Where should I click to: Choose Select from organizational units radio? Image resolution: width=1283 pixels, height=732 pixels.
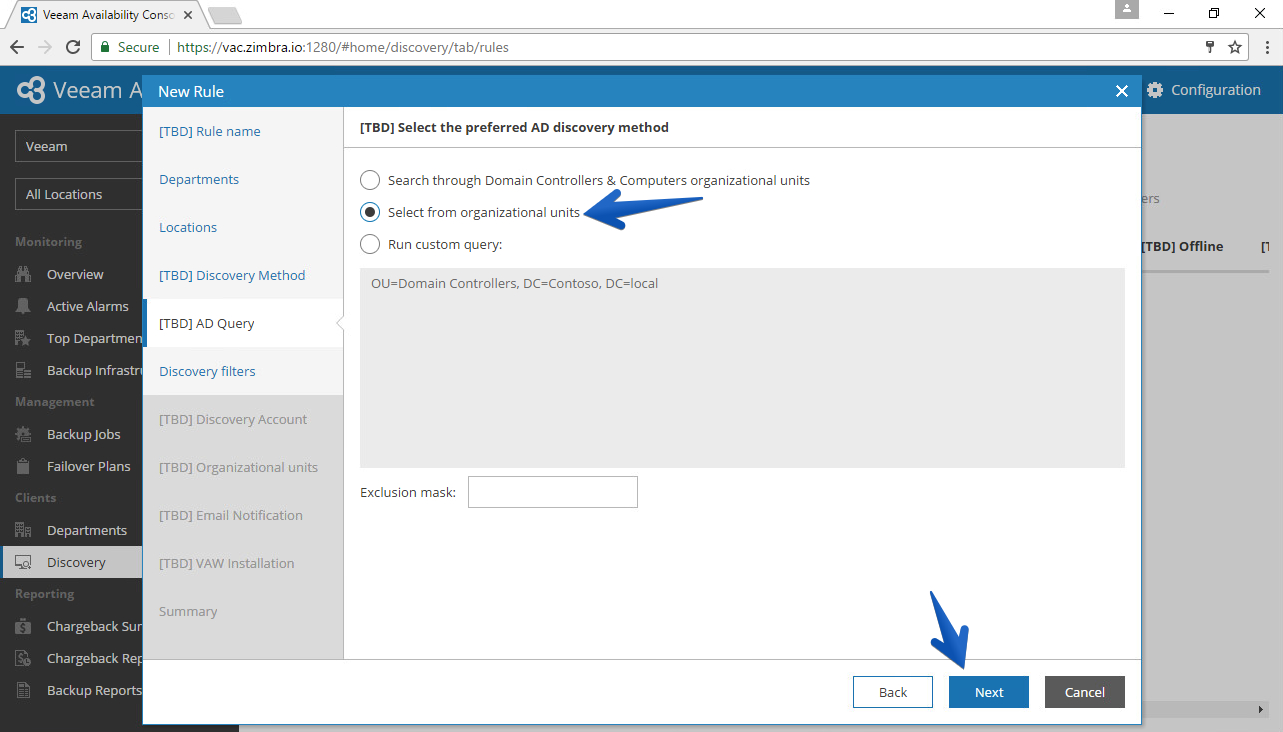point(370,212)
